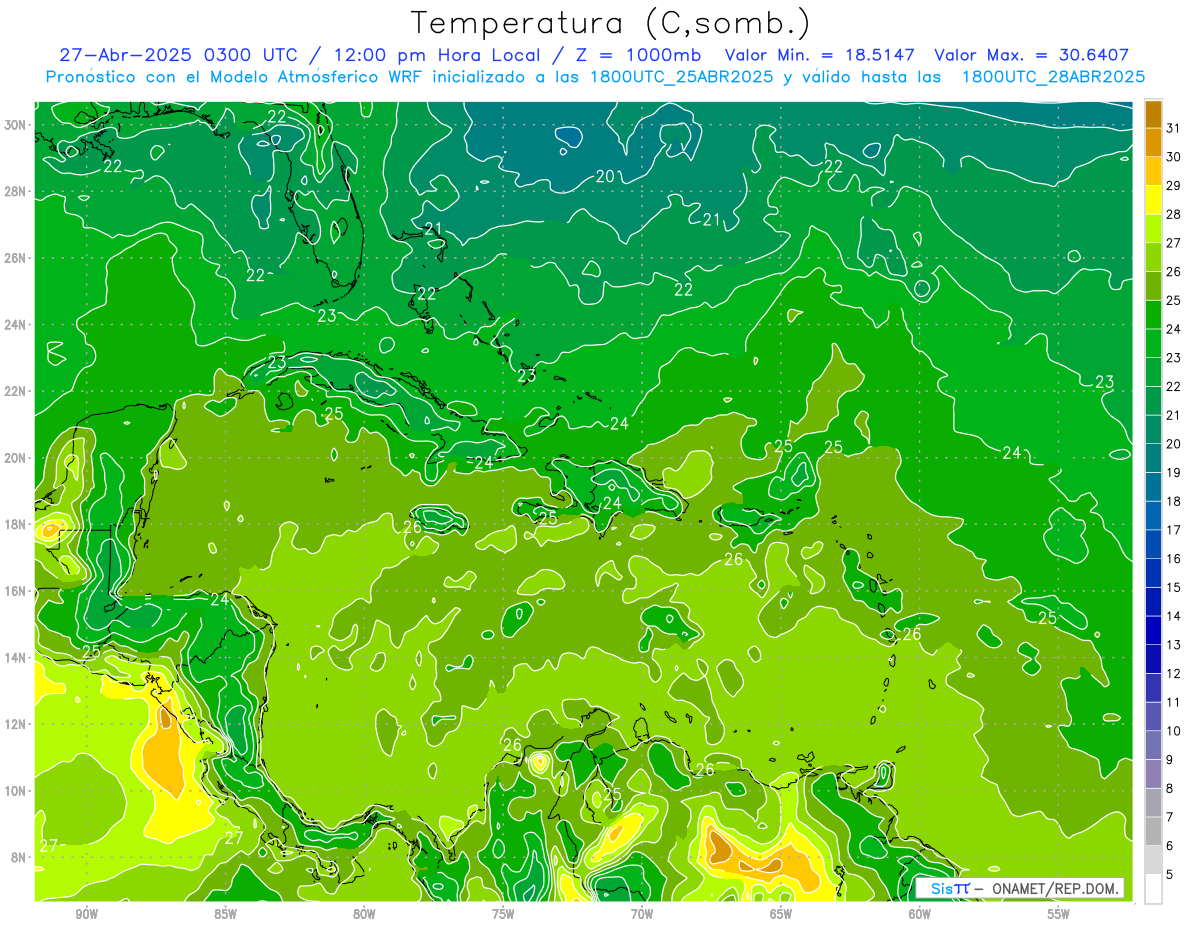Click the 80W longitude axis label
Image resolution: width=1200 pixels, height=927 pixels.
click(364, 914)
